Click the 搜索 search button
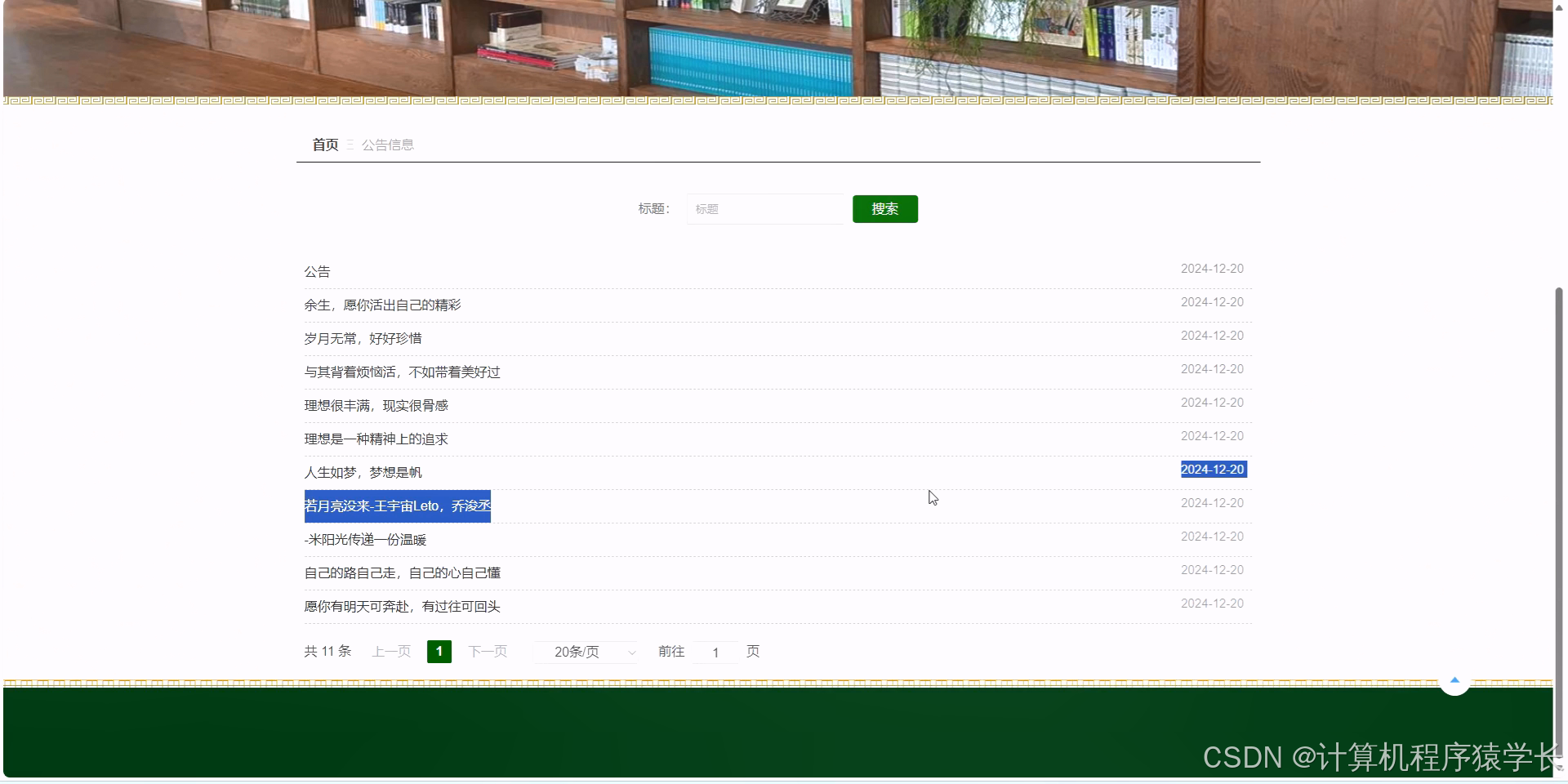Image resolution: width=1568 pixels, height=784 pixels. tap(884, 208)
